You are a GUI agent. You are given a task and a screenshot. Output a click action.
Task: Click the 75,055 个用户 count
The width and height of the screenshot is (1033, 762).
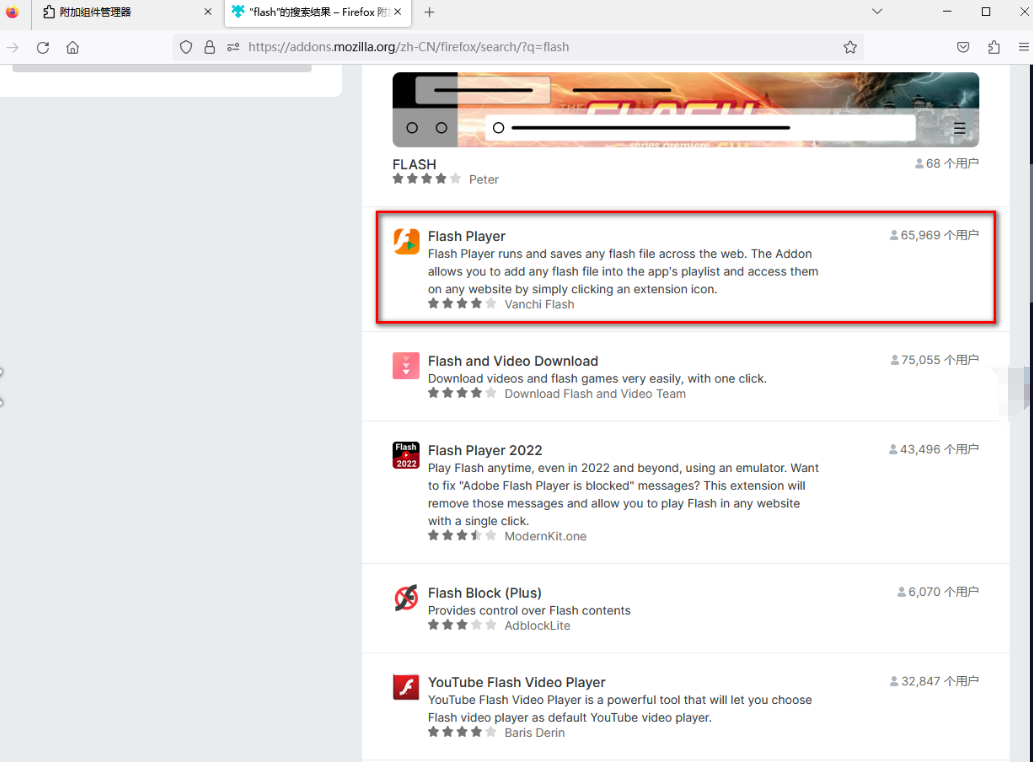[934, 360]
